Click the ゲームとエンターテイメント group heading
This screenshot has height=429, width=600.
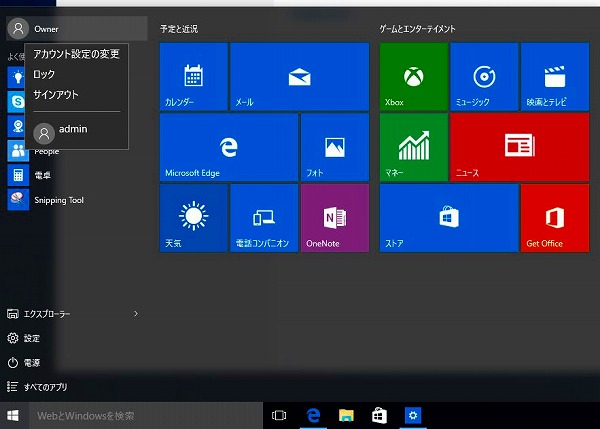417,29
